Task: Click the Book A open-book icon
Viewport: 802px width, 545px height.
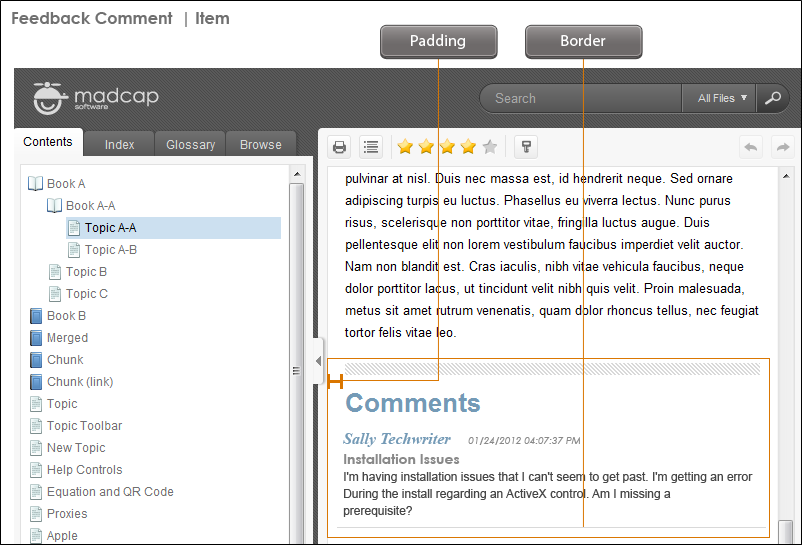Action: coord(35,184)
